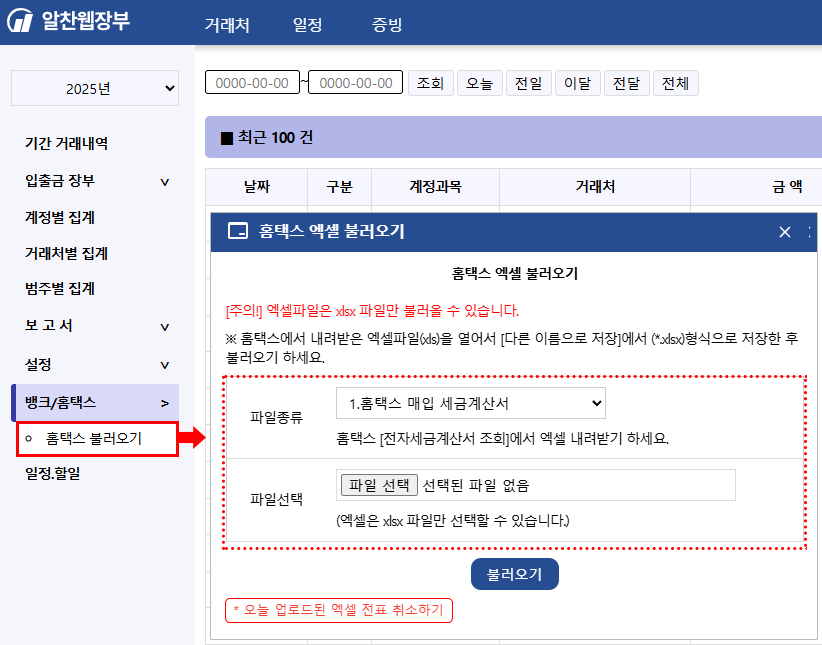The height and width of the screenshot is (645, 822).
Task: Close the 홈택스 엑셀 불러오기 dialog
Action: (x=784, y=232)
